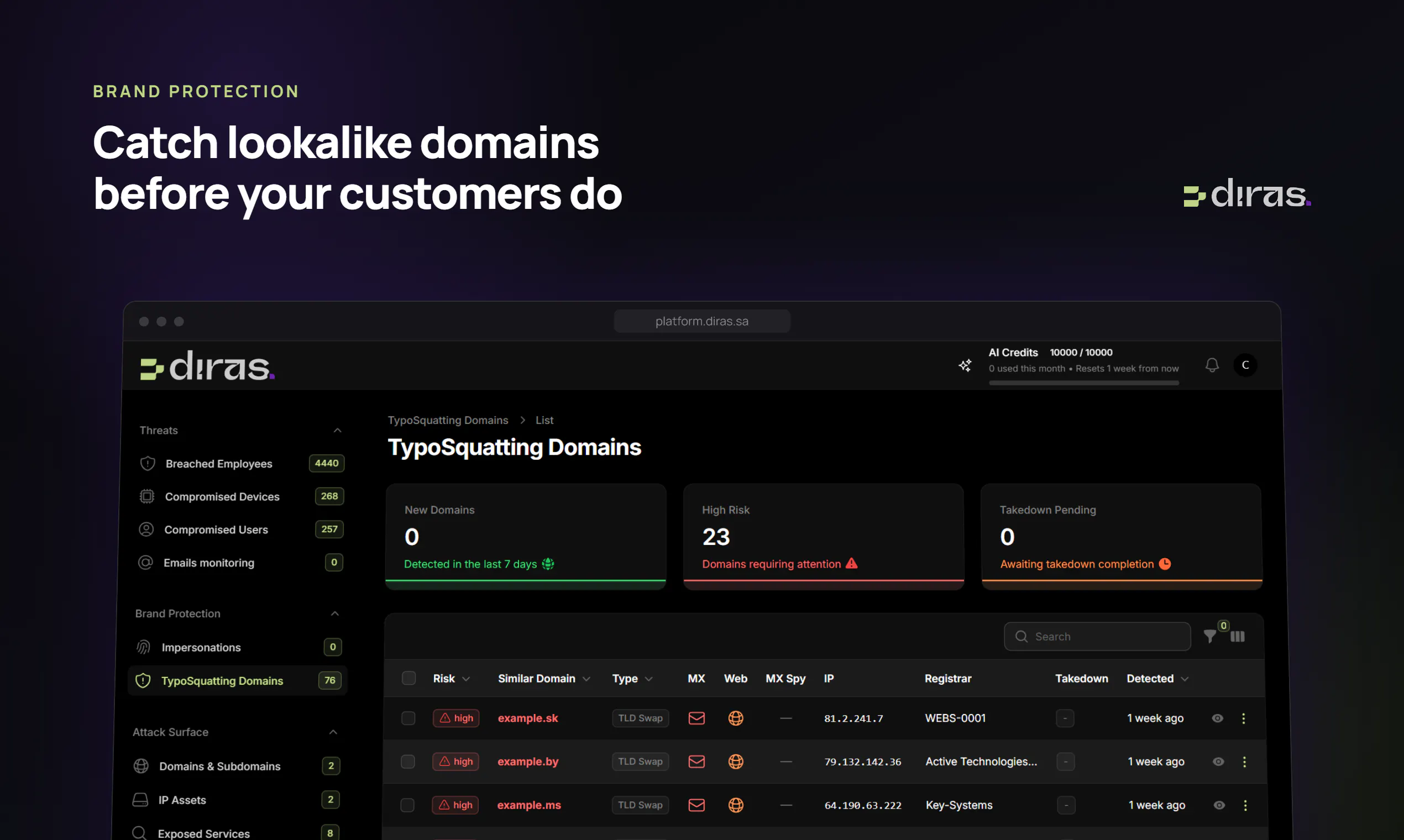
Task: Click the Breached Employees shield icon
Action: pyautogui.click(x=147, y=464)
